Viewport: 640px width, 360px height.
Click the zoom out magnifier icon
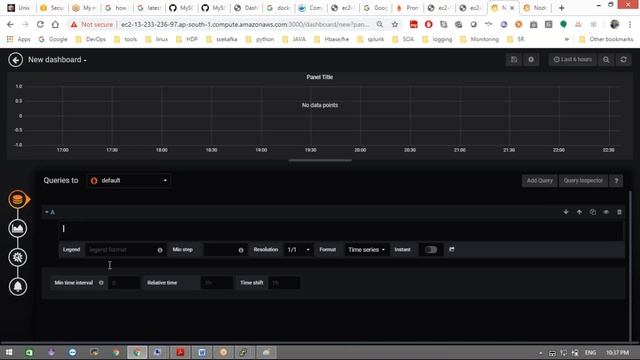(606, 60)
